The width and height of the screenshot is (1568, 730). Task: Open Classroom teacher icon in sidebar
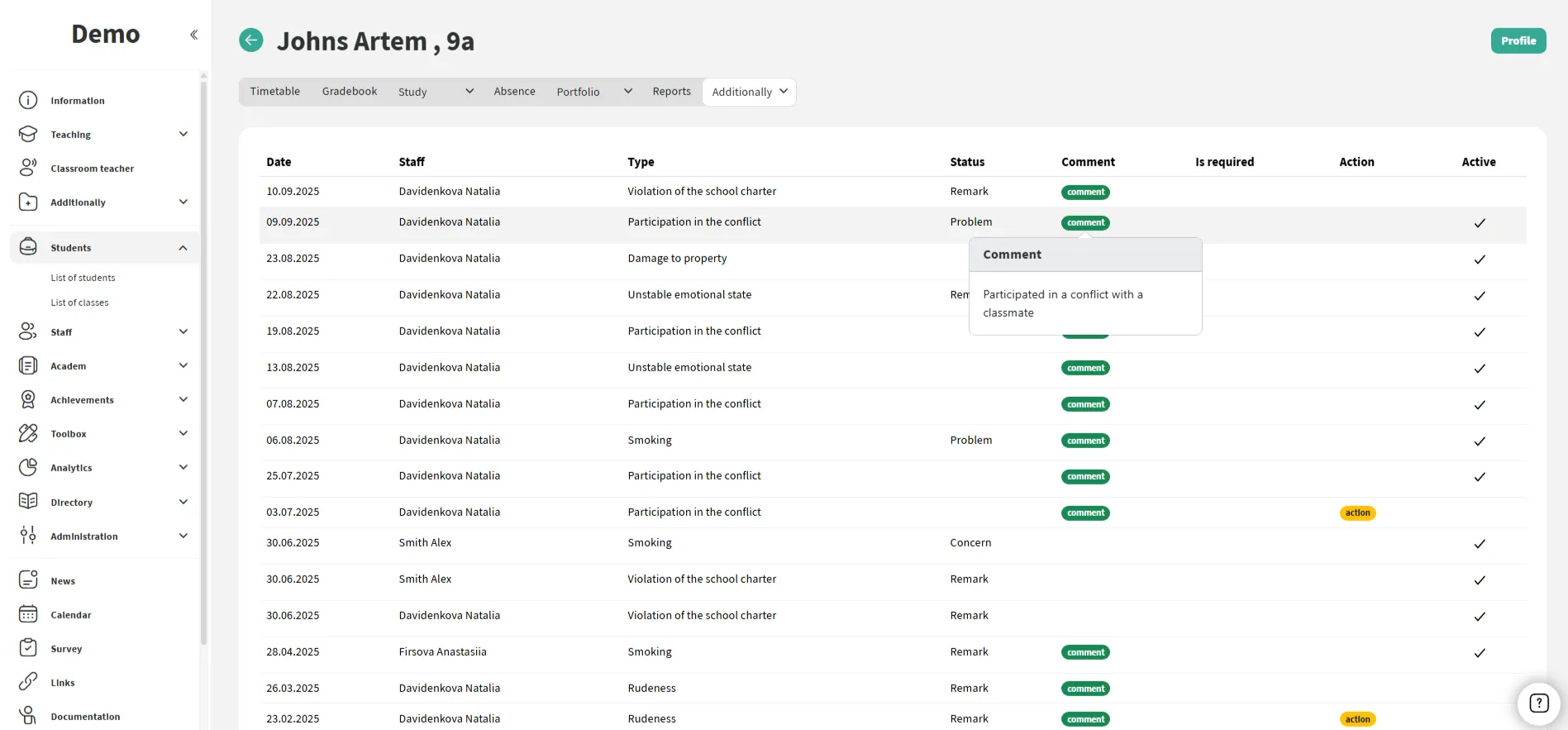(28, 168)
